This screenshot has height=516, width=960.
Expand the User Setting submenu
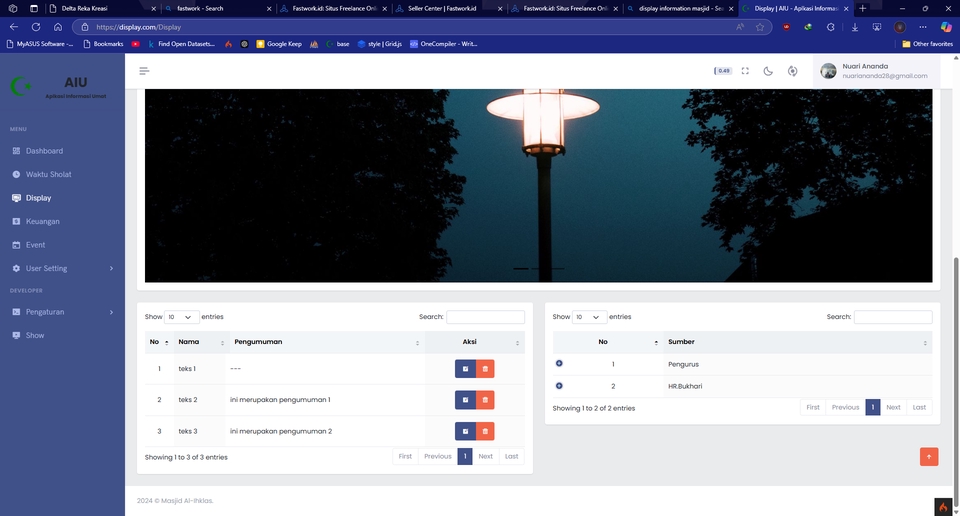point(62,268)
